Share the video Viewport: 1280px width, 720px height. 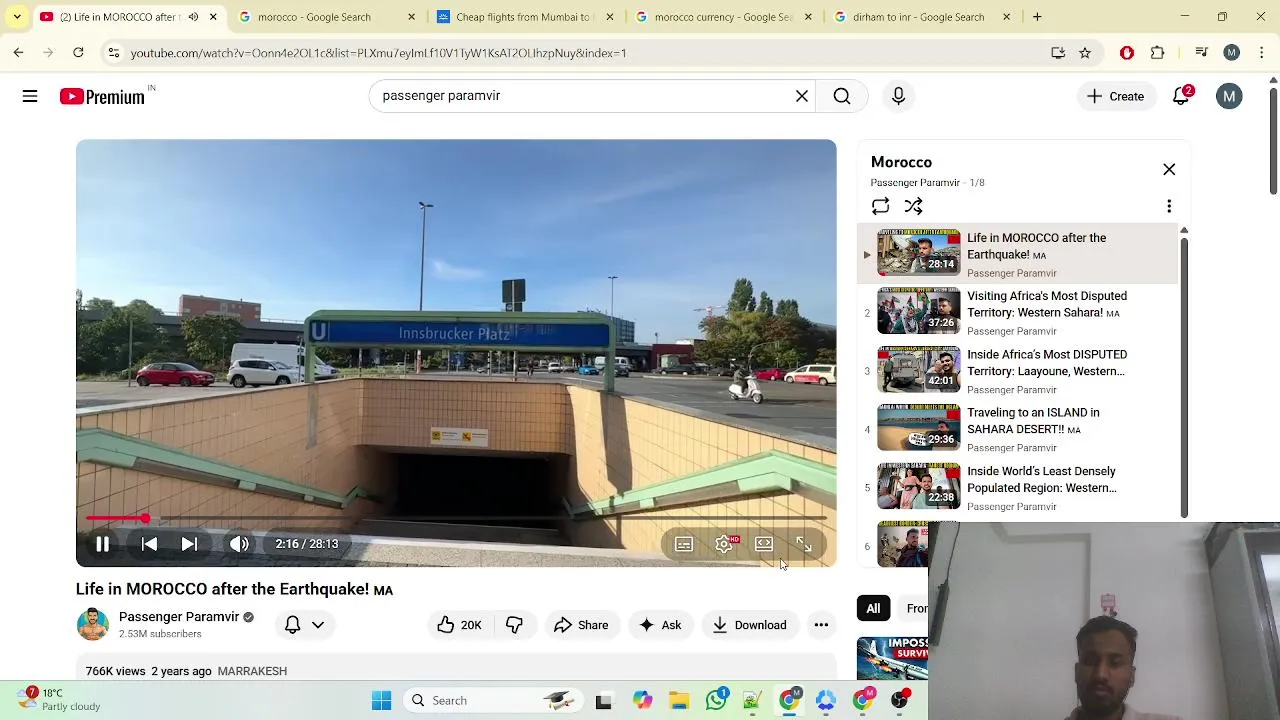pyautogui.click(x=581, y=625)
